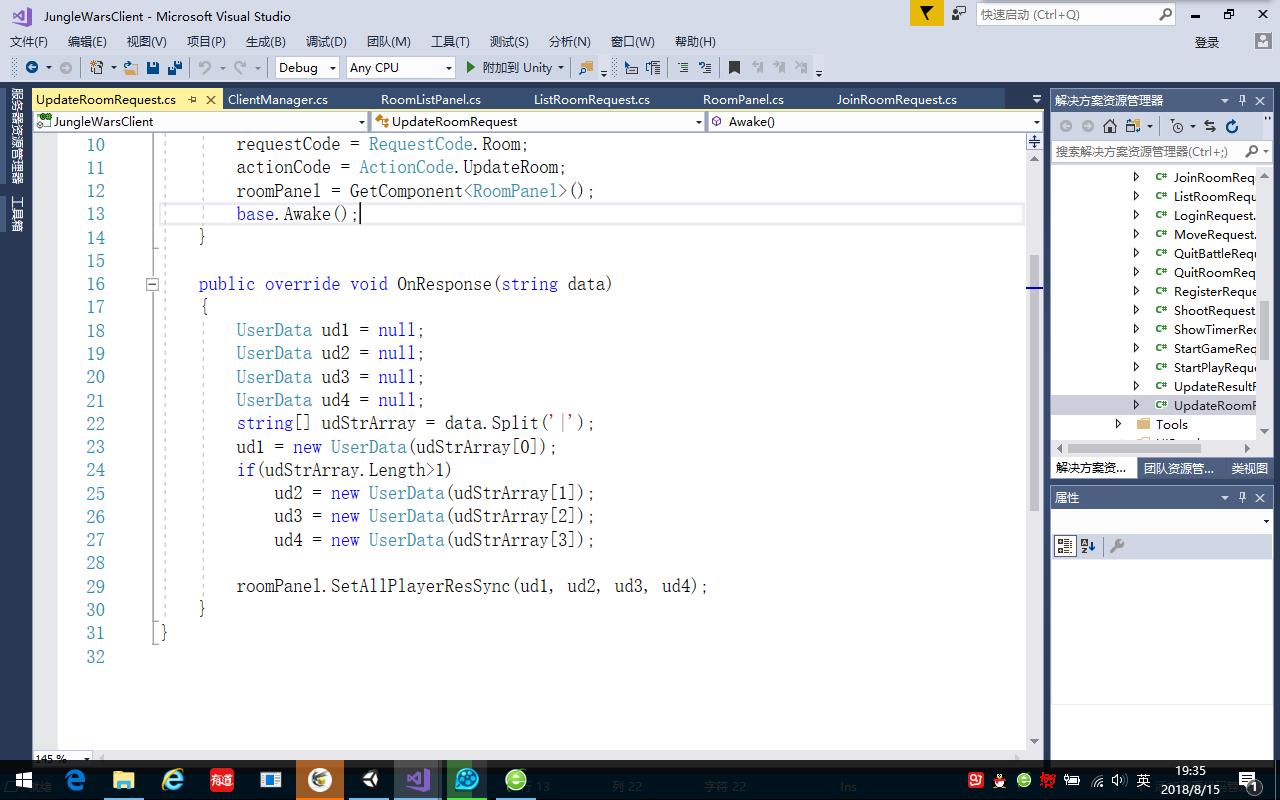1280x800 pixels.
Task: Click the Properties panel Alphabetical sort icon
Action: [1088, 546]
